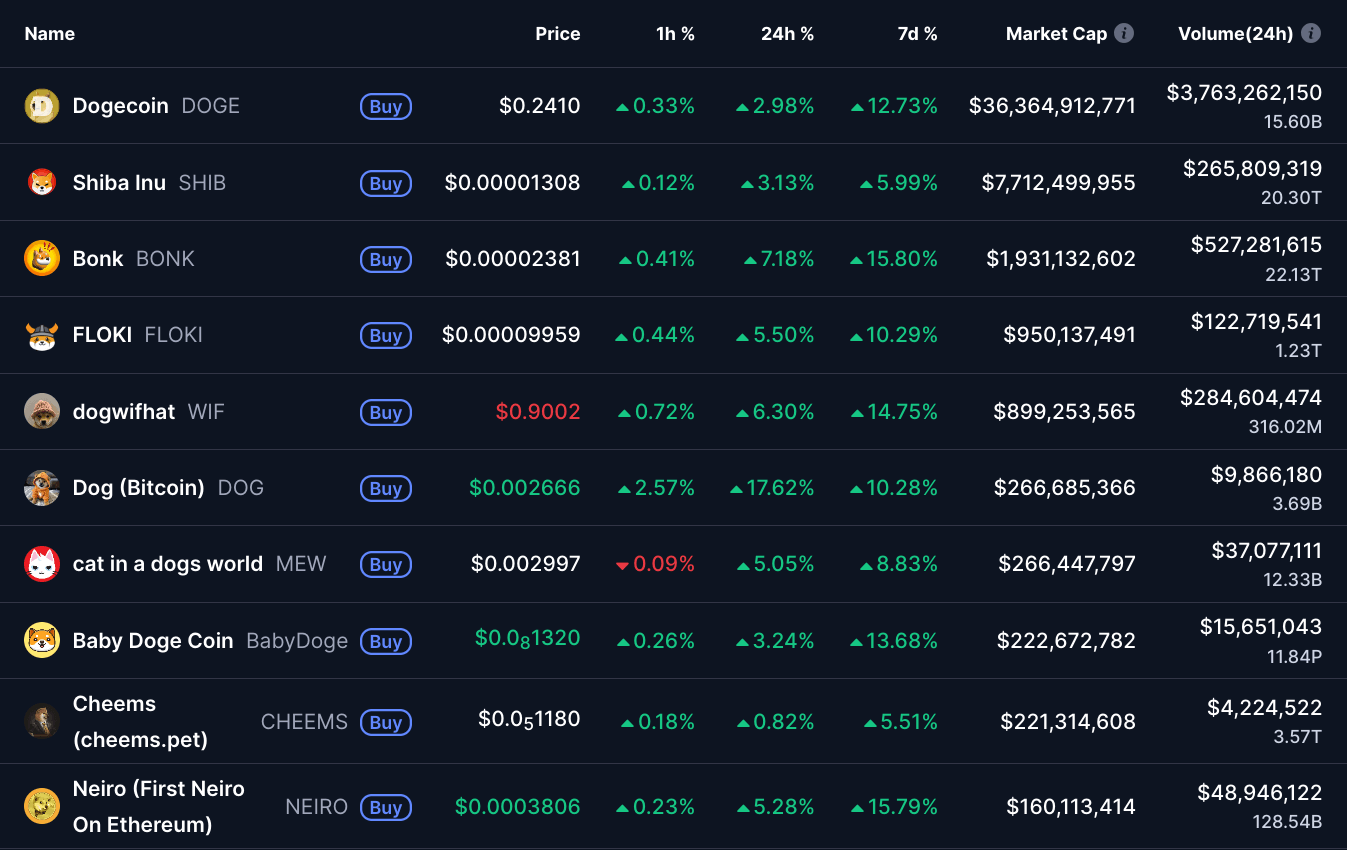Screen dimensions: 1347x850
Task: Click the cat in a dogs world logo
Action: point(42,564)
